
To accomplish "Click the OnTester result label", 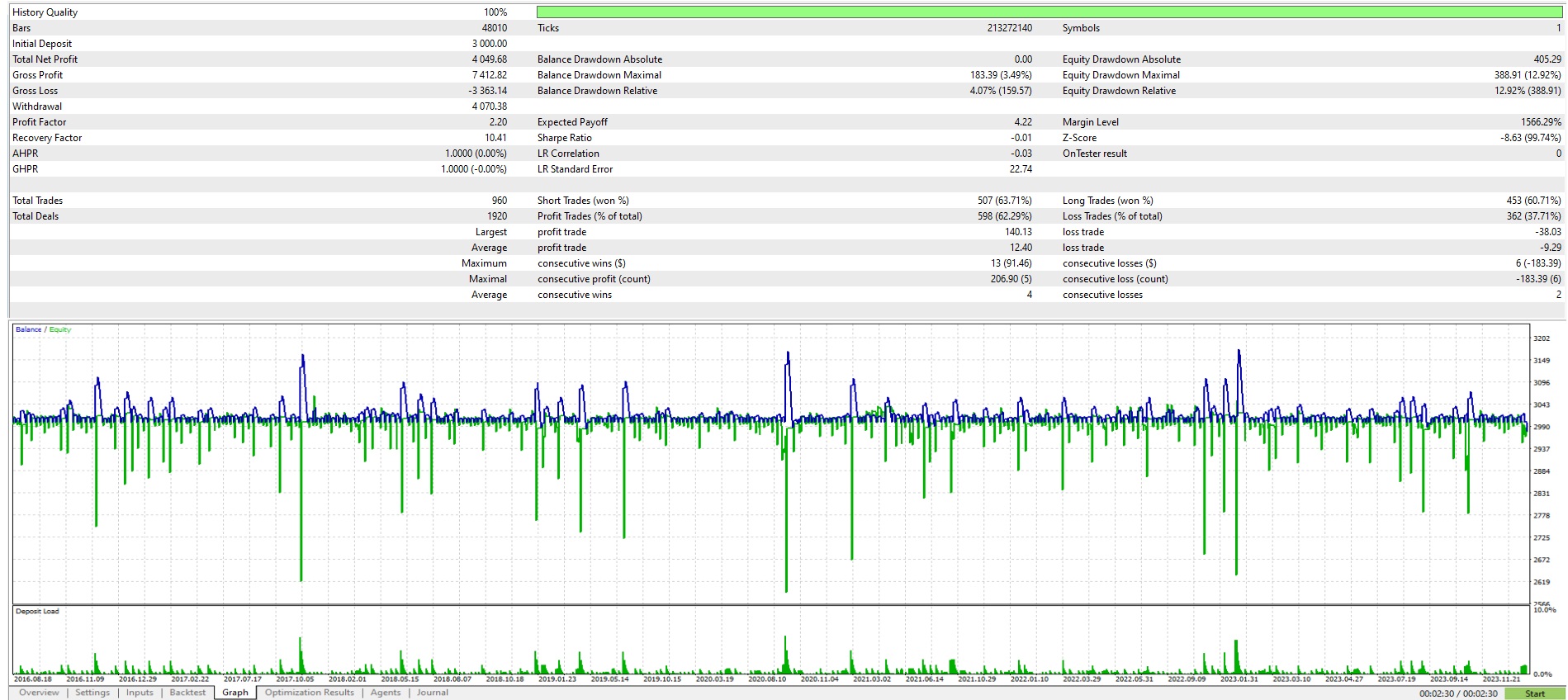I will [1094, 154].
